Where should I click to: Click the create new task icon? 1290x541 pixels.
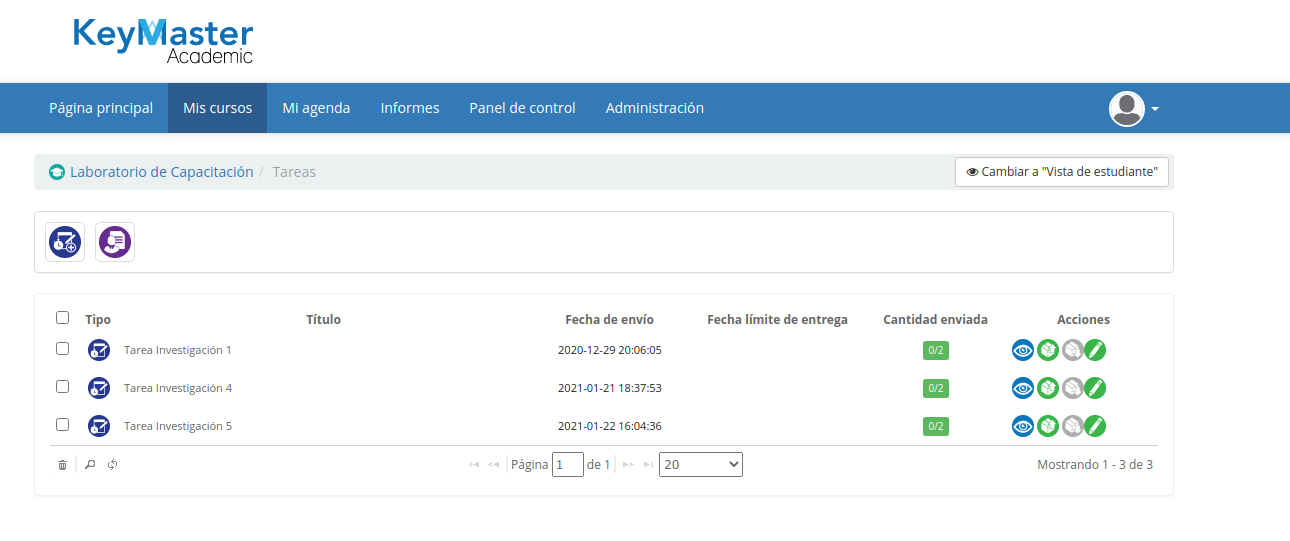[x=65, y=242]
